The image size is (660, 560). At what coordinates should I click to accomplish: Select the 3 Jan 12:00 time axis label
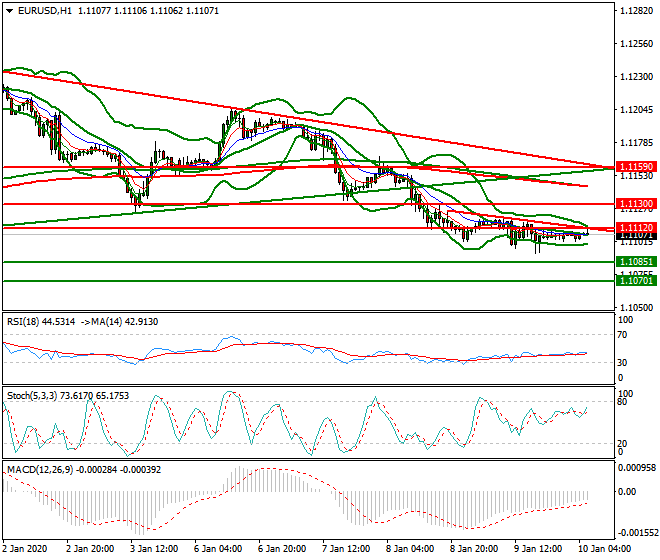tap(154, 549)
